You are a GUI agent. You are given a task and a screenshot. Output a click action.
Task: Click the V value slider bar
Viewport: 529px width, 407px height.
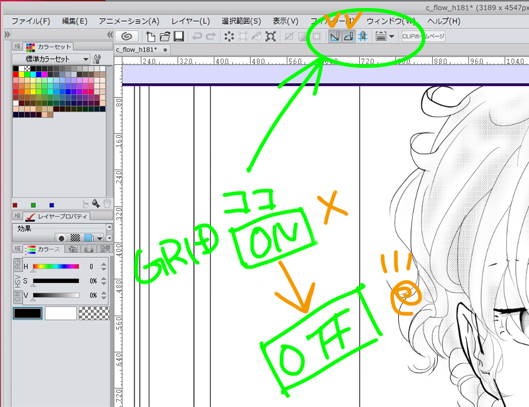point(56,295)
